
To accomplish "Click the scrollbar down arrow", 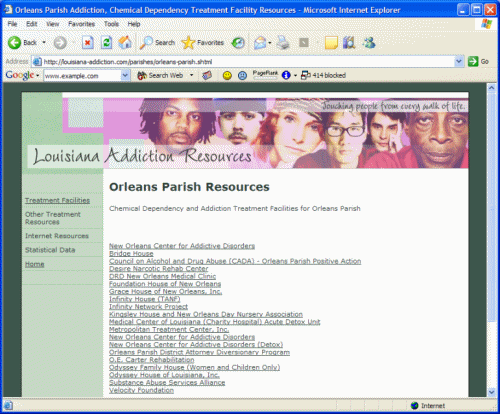I will pos(492,392).
